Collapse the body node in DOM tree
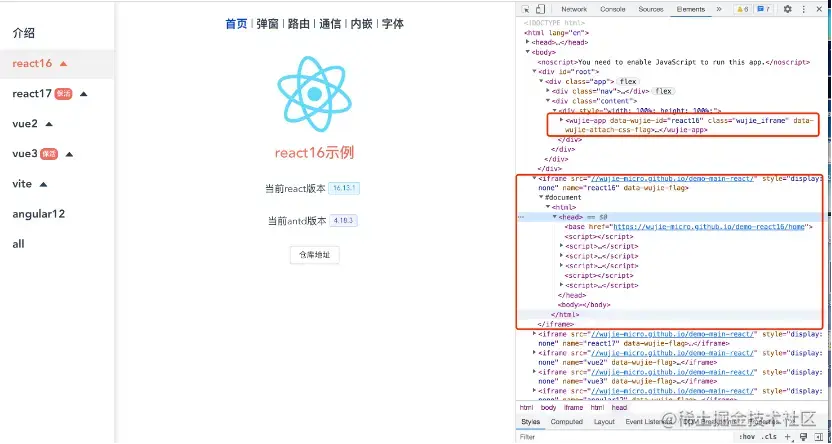832x444 pixels. 528,52
